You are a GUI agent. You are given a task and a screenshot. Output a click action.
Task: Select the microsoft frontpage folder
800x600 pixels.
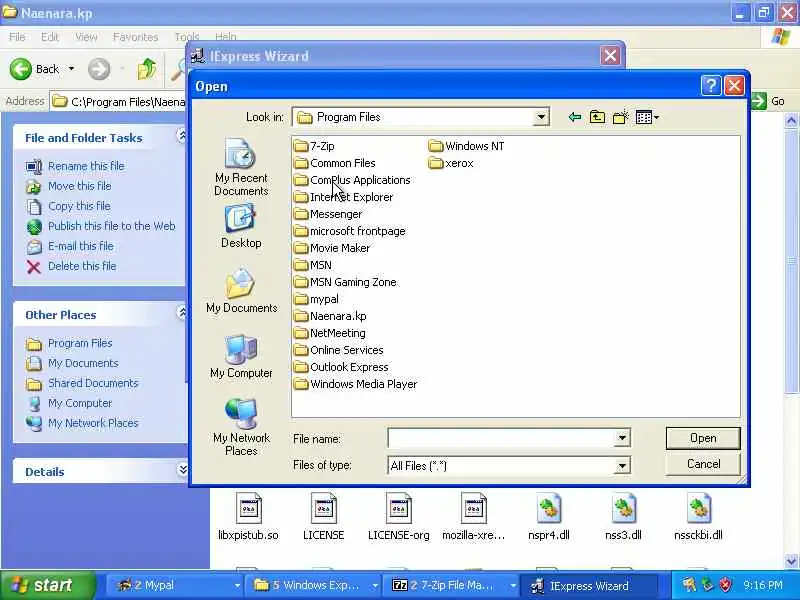pos(350,231)
